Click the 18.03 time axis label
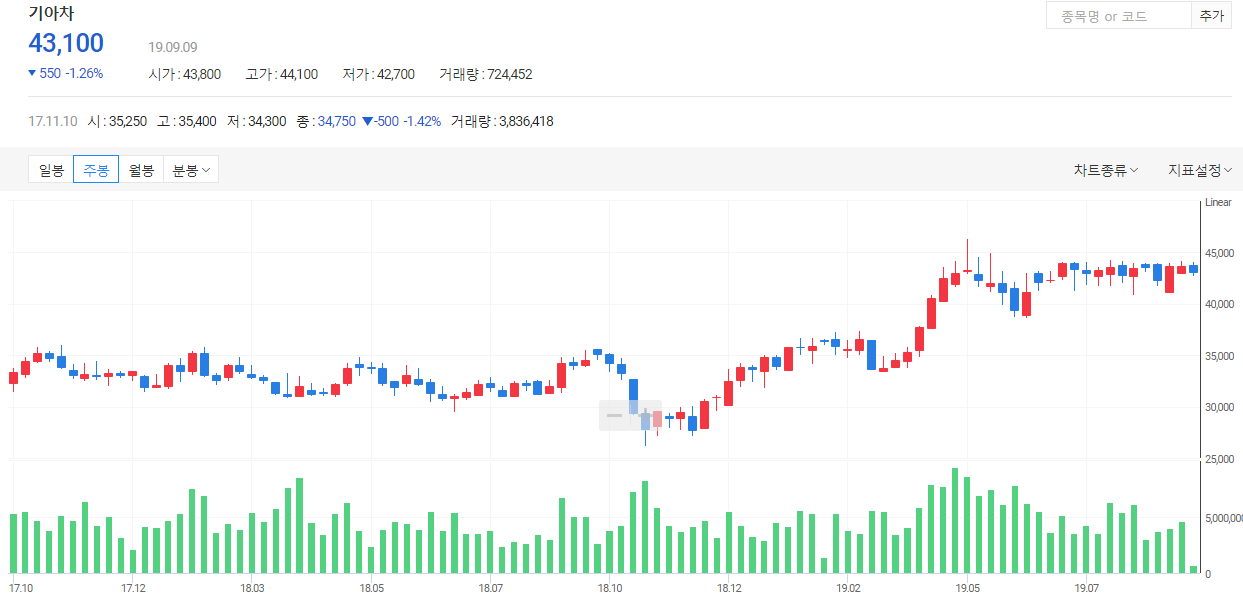The width and height of the screenshot is (1243, 600). click(x=252, y=588)
